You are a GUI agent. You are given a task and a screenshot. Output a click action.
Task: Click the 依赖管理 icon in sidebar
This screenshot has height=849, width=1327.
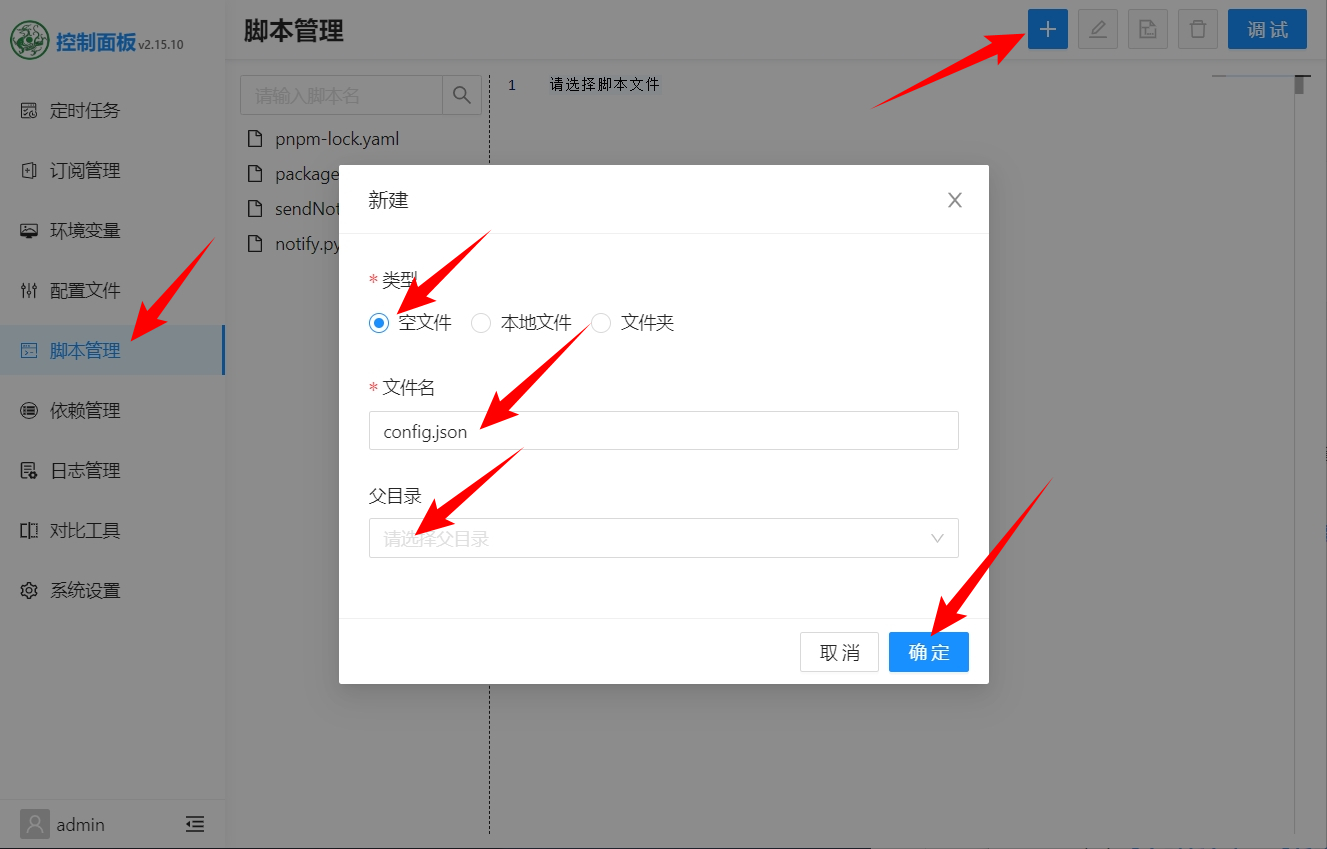tap(29, 410)
